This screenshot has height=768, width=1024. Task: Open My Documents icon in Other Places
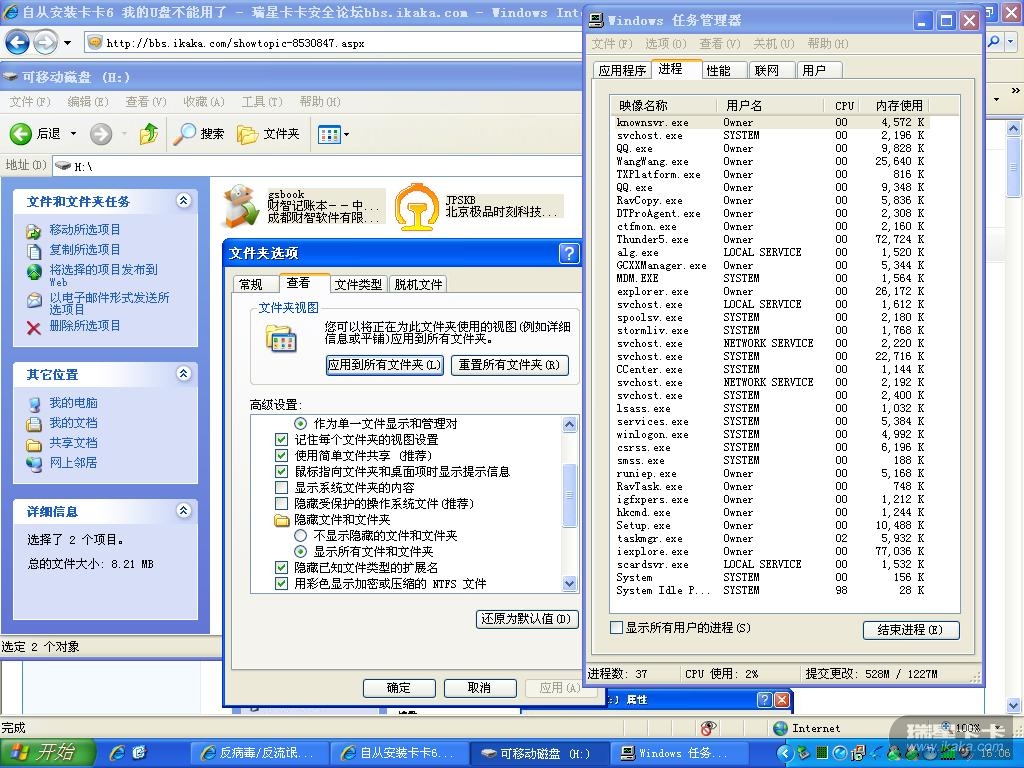pos(33,424)
